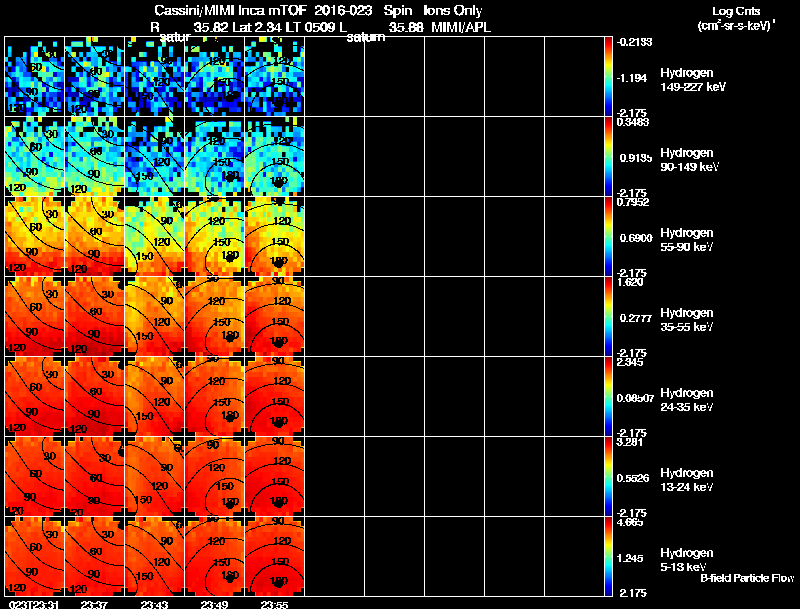Select the 90-149 keV Hydrogen panel at 23:37
The image size is (800, 609).
click(x=94, y=157)
